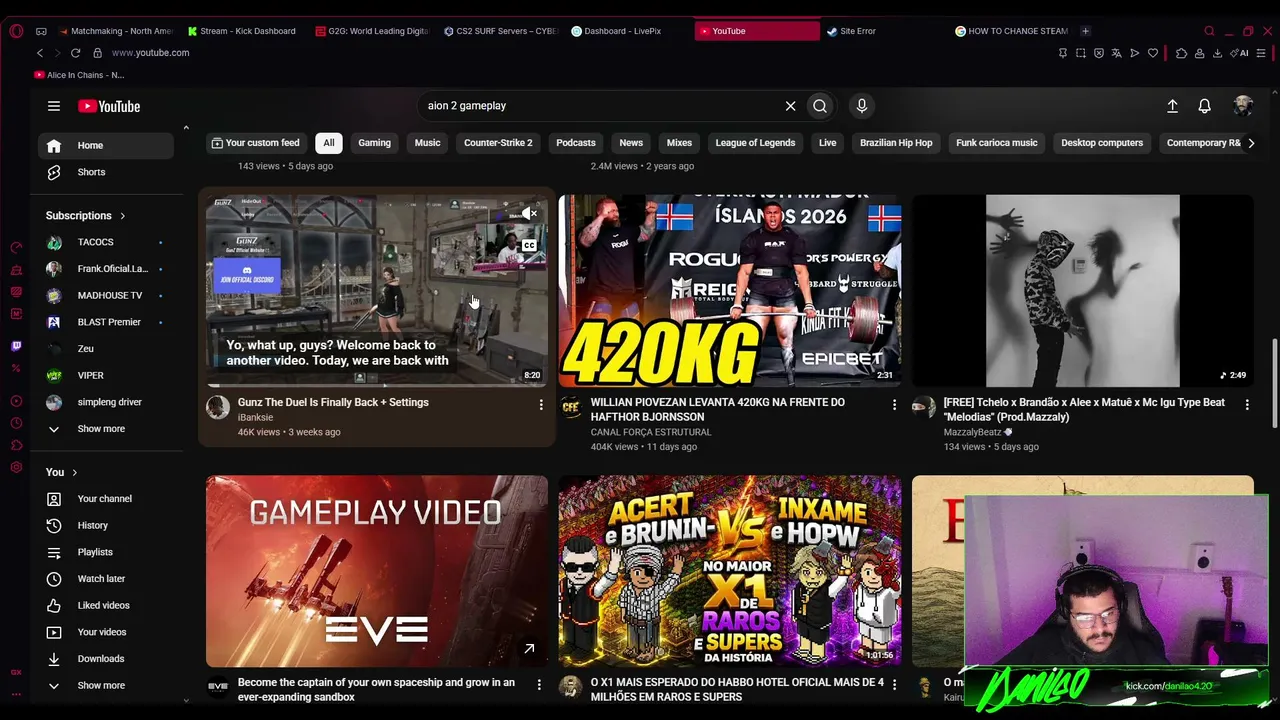This screenshot has height=720, width=1280.
Task: Open the GX Corner sidebar icon
Action: click(16, 672)
